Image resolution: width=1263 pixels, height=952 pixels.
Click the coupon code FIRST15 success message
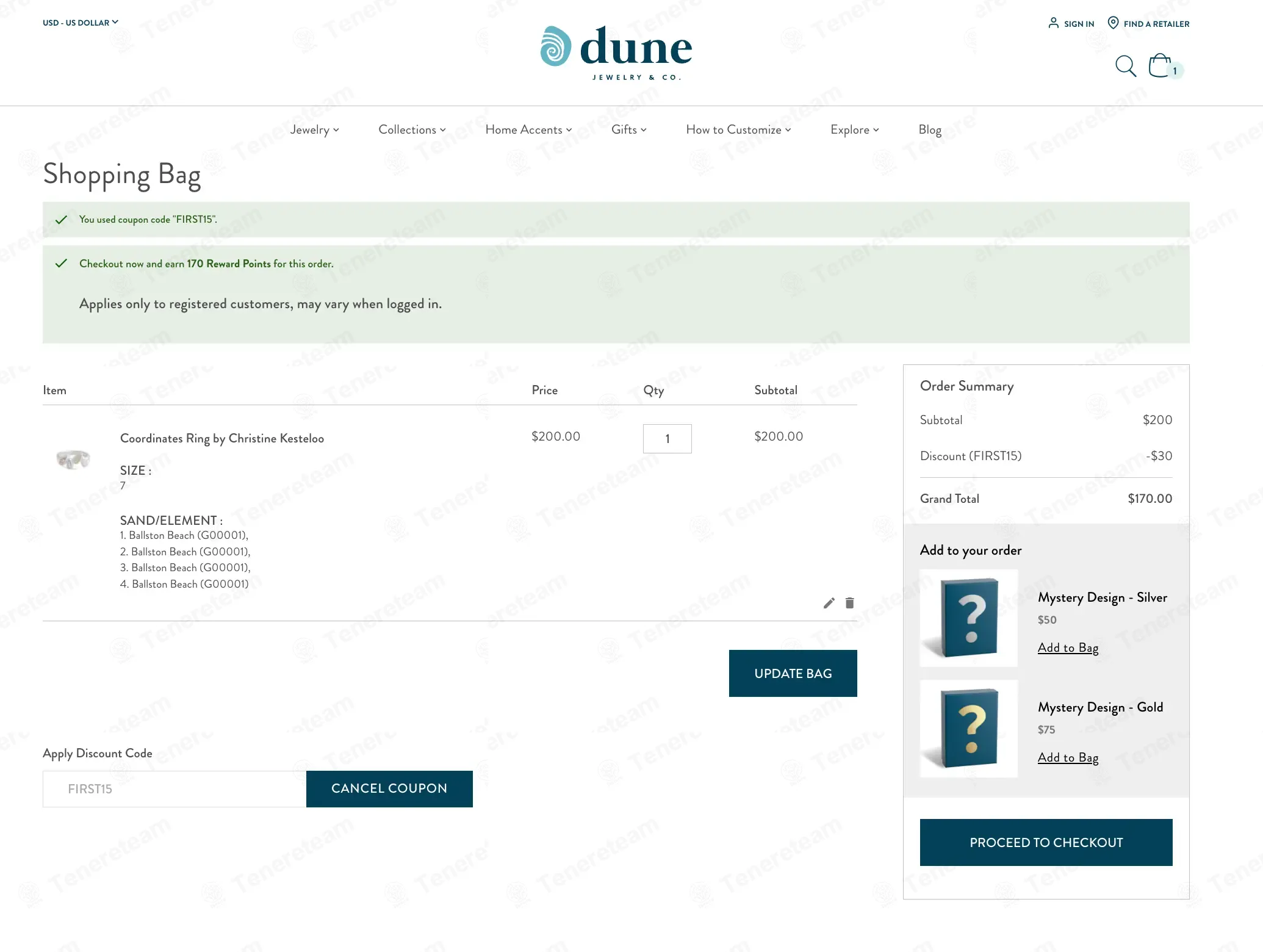point(148,219)
